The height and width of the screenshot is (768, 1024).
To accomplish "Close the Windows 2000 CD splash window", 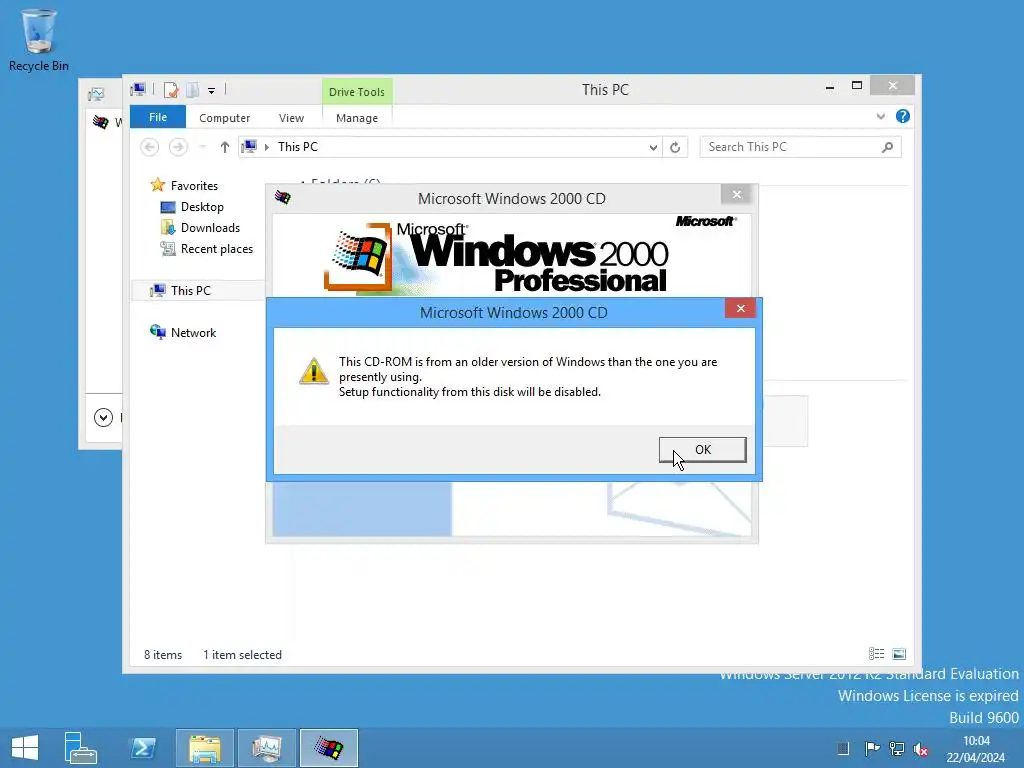I will [x=737, y=195].
